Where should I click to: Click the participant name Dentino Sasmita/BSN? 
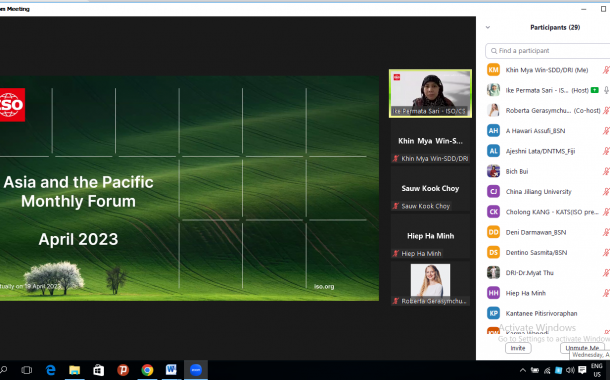[536, 253]
